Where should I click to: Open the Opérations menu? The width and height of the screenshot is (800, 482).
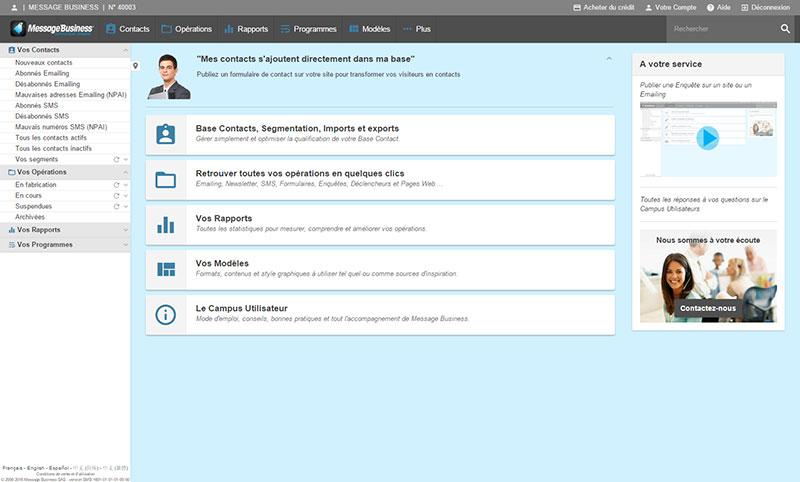[187, 29]
